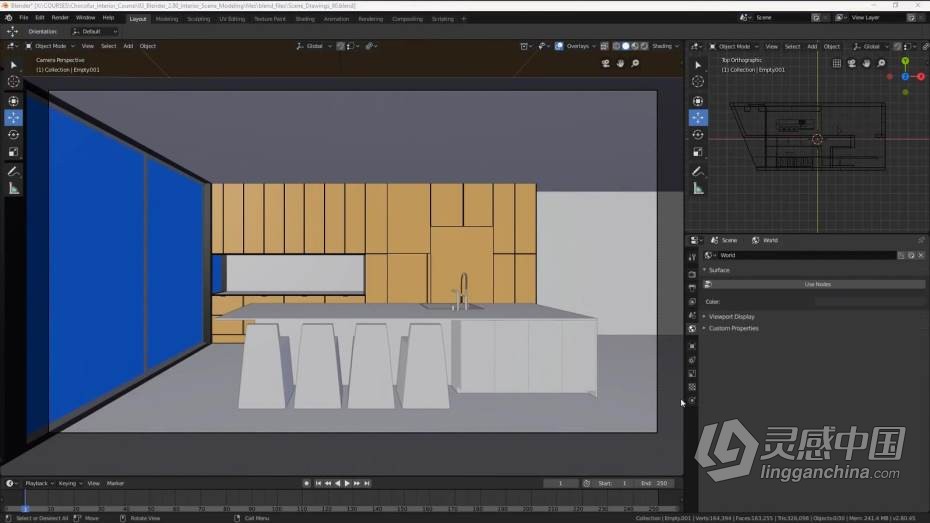
Task: Select the Rotate tool in main viewport
Action: coord(13,135)
